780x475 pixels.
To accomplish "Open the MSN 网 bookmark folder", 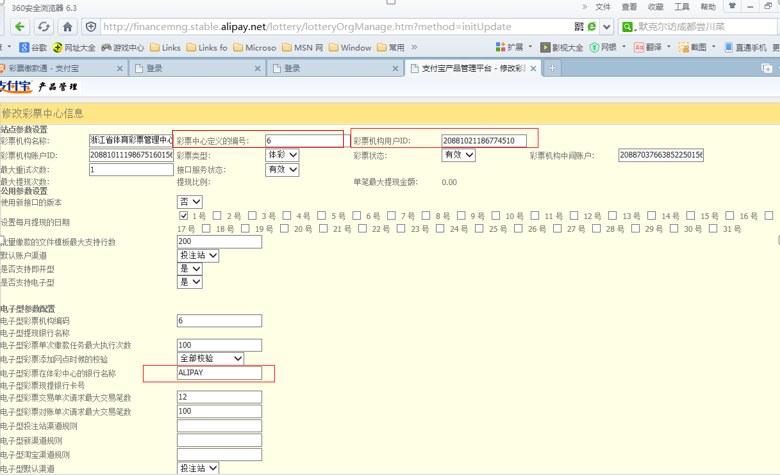I will (302, 48).
